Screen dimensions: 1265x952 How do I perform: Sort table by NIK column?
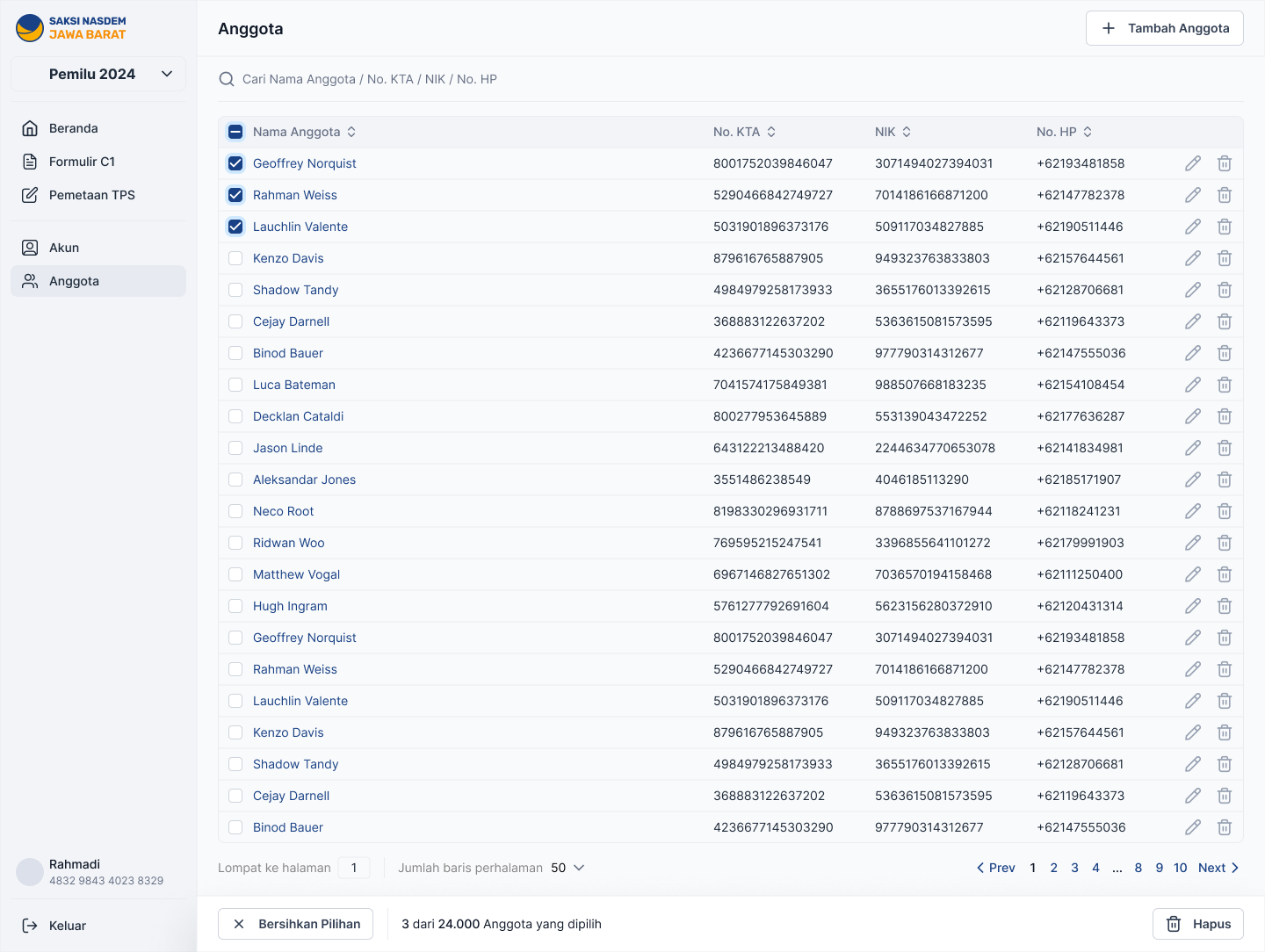point(907,132)
